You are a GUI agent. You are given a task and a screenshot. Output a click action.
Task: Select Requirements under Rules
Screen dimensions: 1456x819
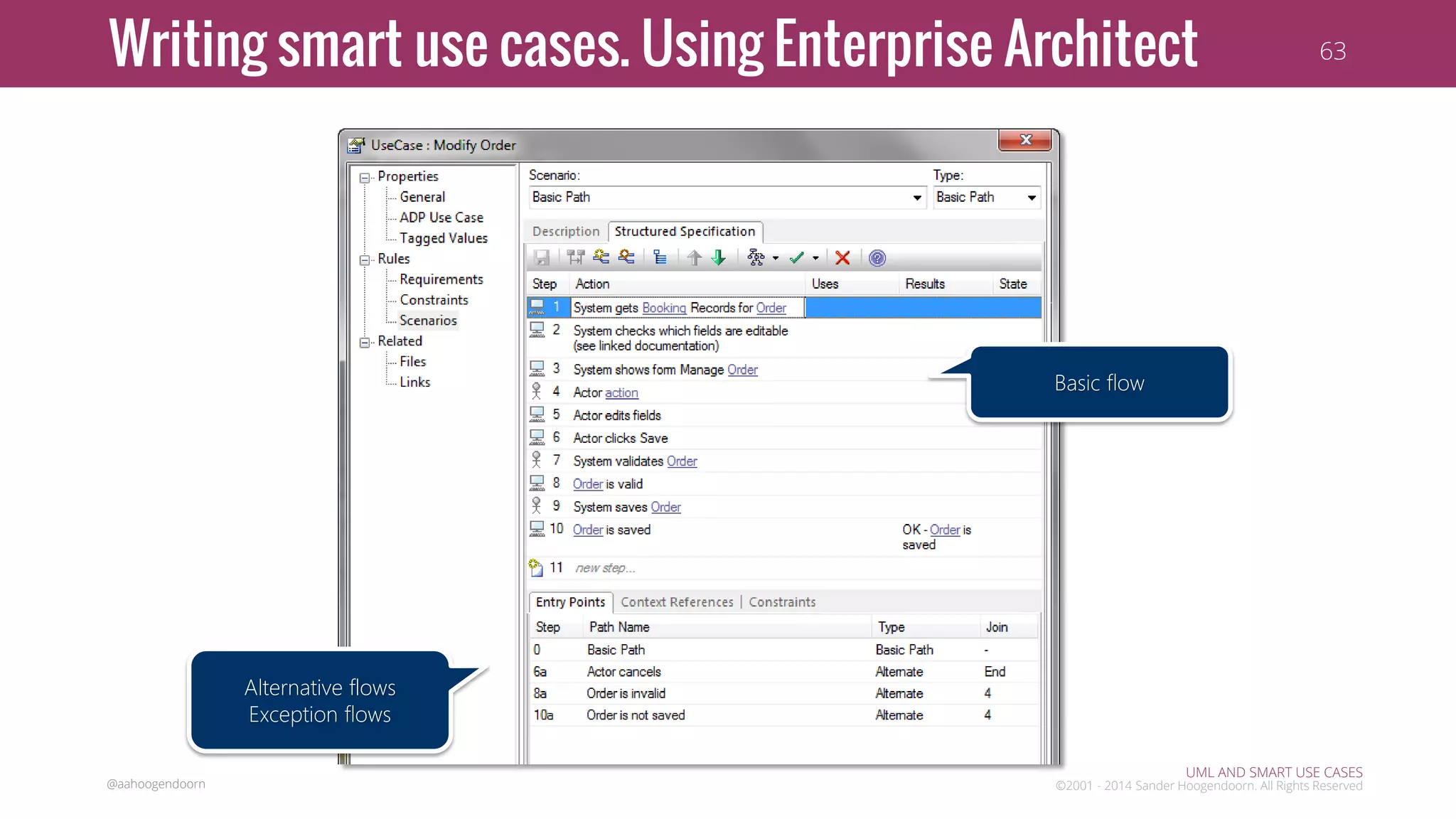click(441, 279)
